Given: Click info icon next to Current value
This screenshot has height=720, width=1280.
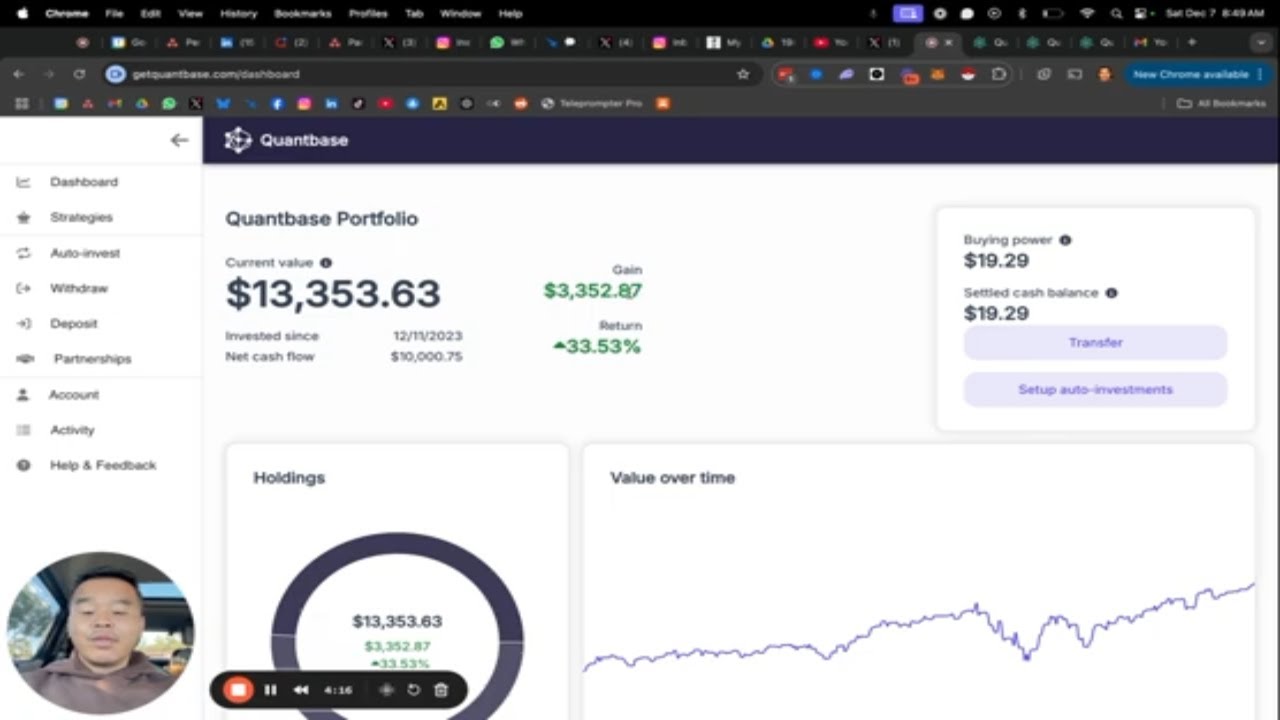Looking at the screenshot, I should click(x=325, y=263).
